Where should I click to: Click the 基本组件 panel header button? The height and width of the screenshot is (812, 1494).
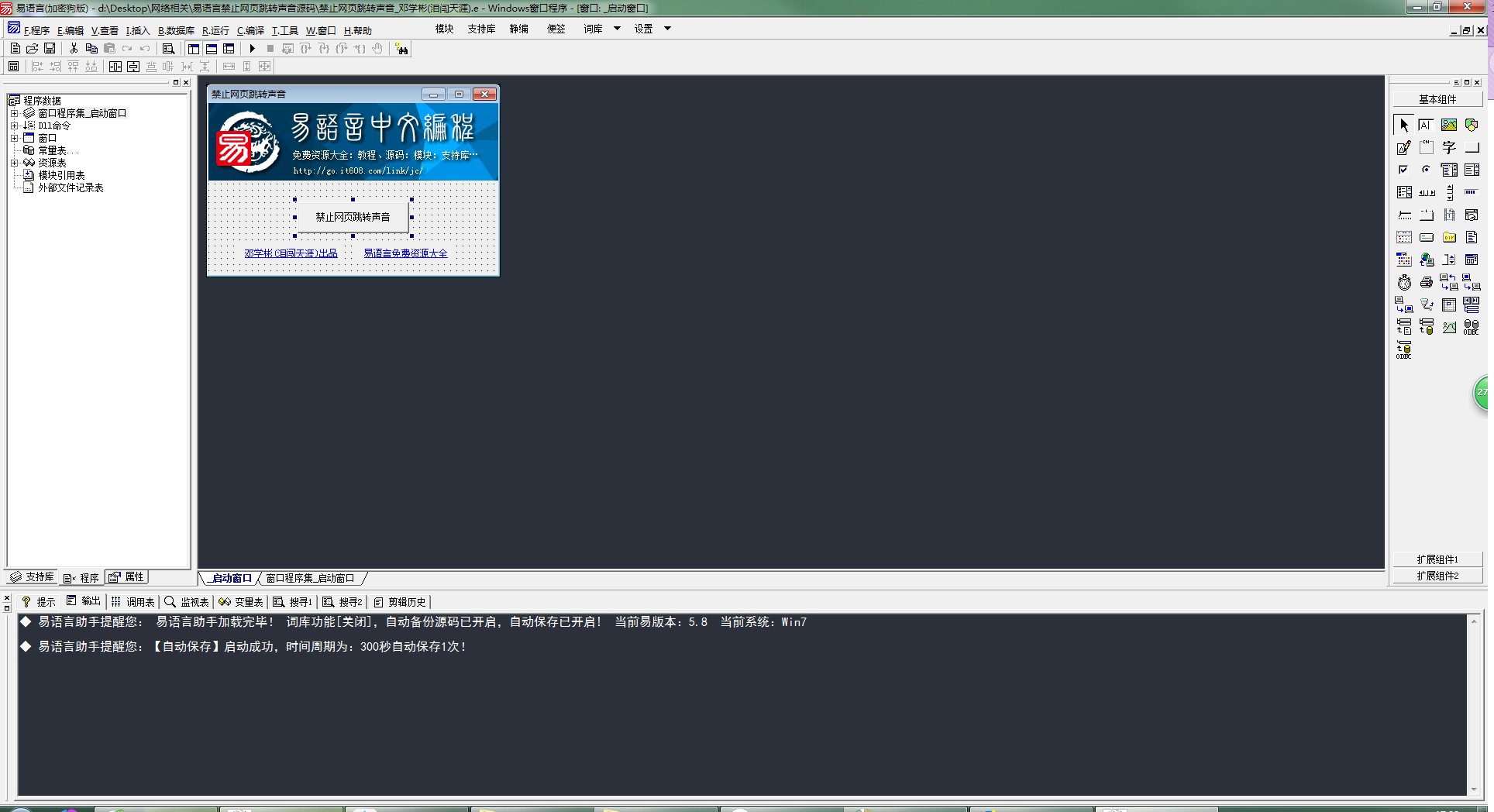(1437, 99)
